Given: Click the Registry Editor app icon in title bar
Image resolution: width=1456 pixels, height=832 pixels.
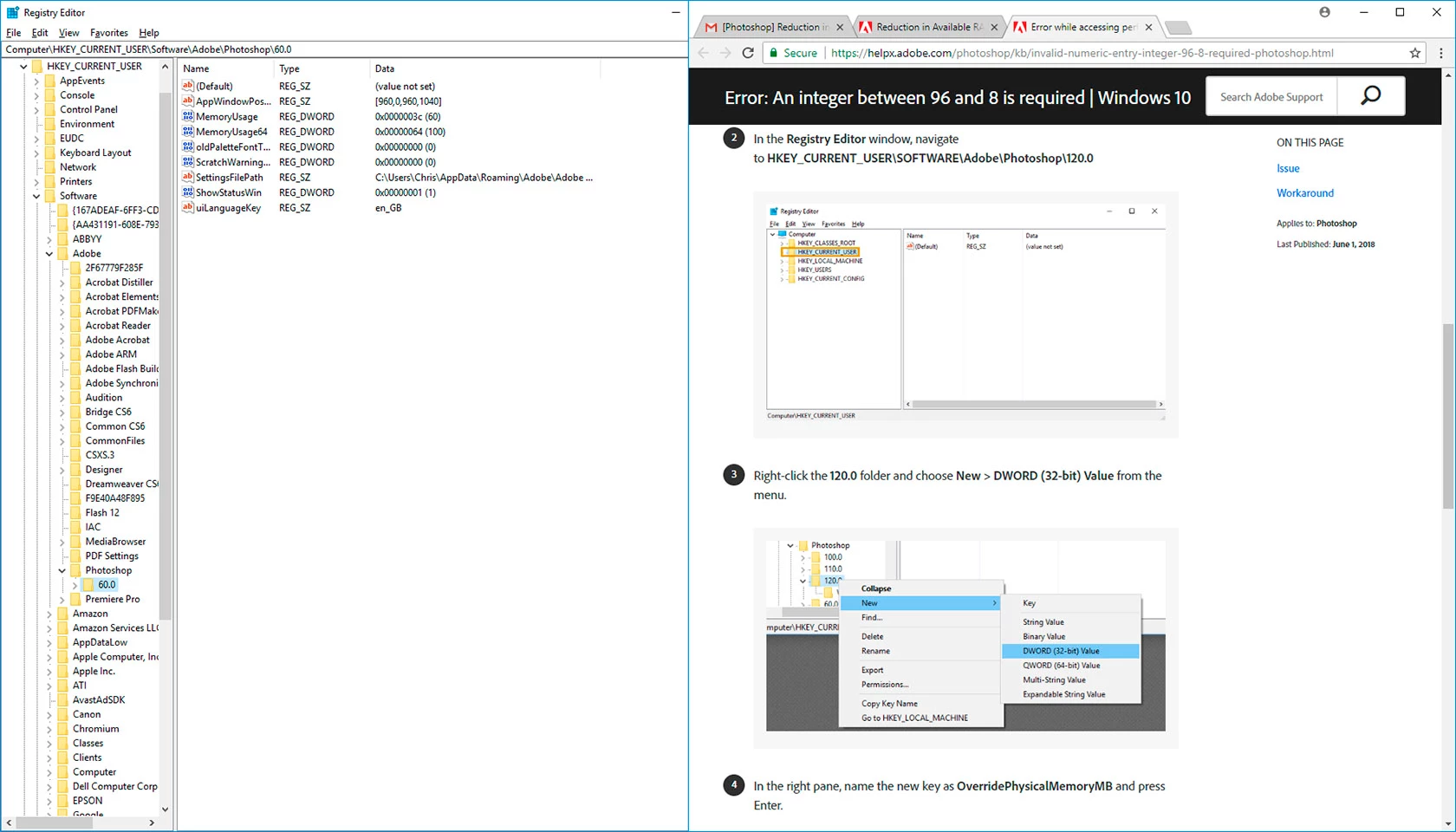Looking at the screenshot, I should pyautogui.click(x=13, y=12).
